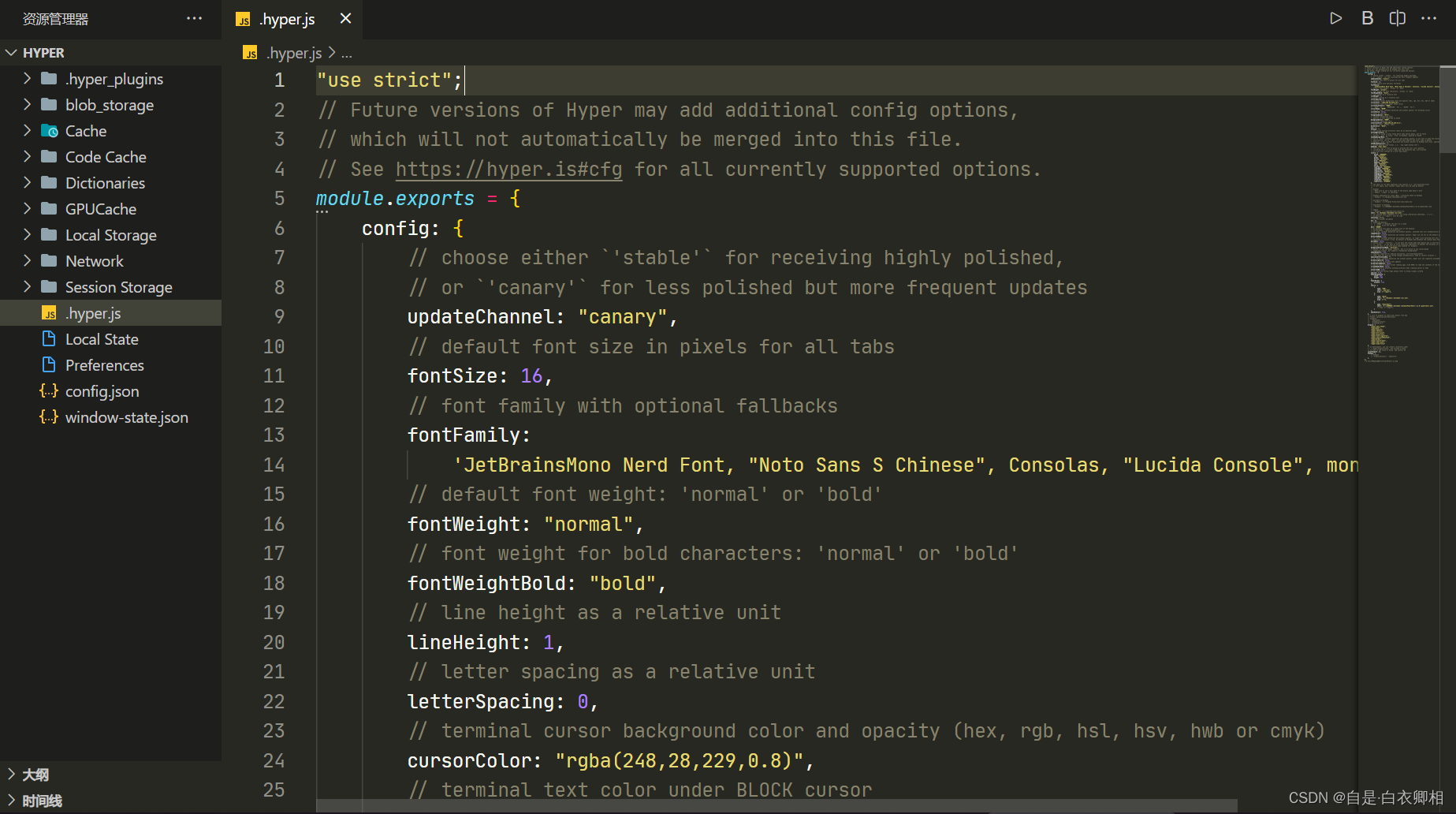Click the lineHeight value 1

549,643
